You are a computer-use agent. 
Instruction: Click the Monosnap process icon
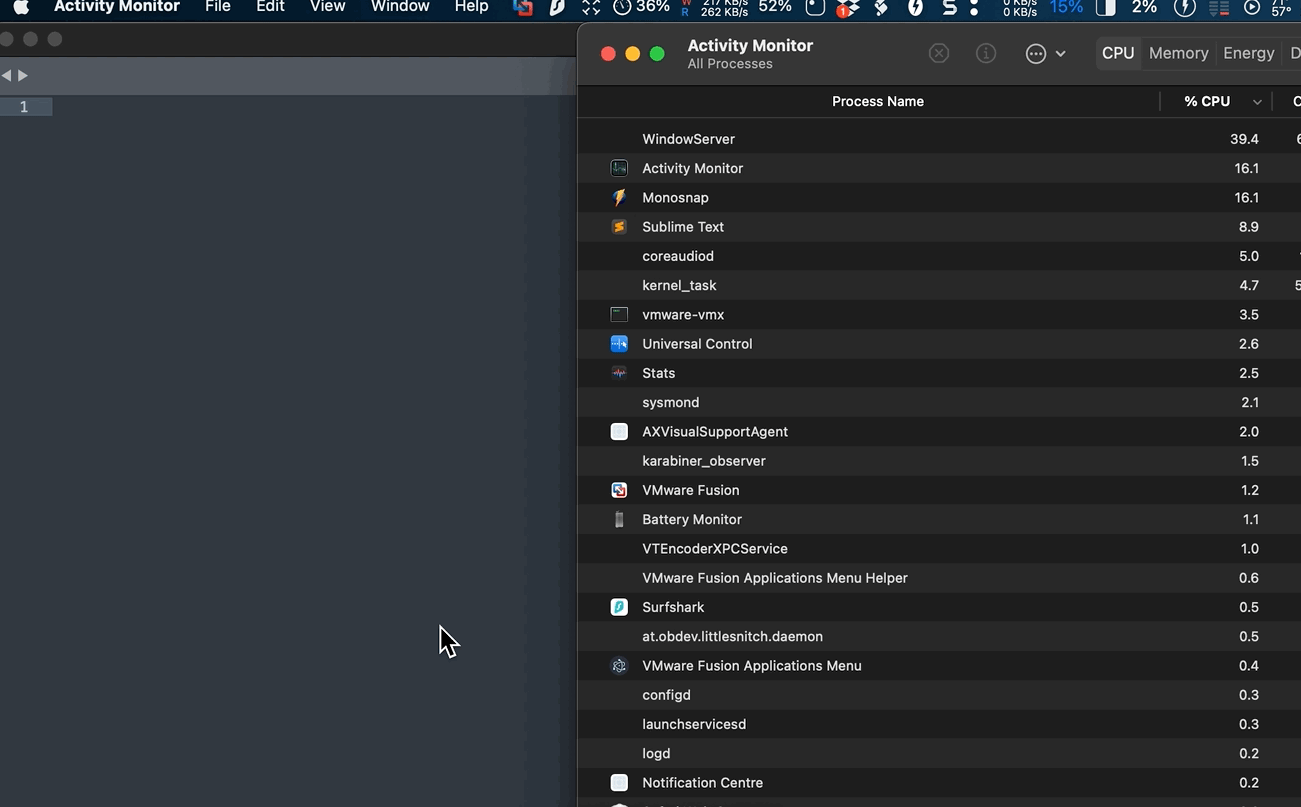click(x=619, y=198)
